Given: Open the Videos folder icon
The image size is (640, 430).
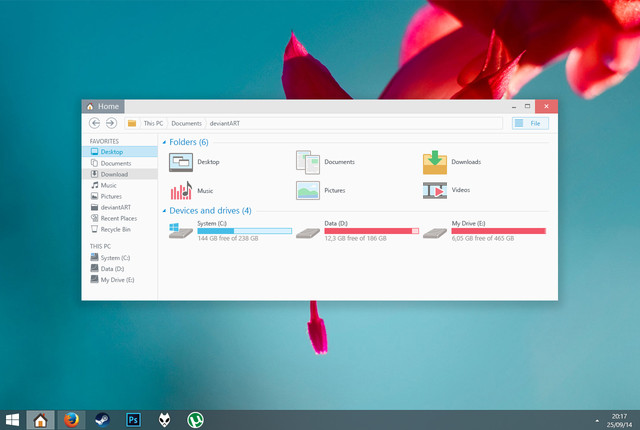Looking at the screenshot, I should (435, 190).
